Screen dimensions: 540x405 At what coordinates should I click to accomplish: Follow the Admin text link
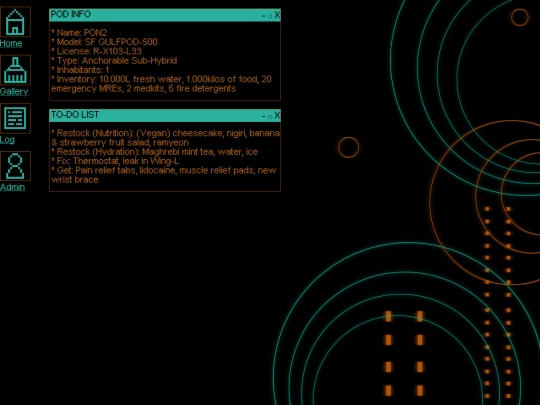(x=12, y=187)
